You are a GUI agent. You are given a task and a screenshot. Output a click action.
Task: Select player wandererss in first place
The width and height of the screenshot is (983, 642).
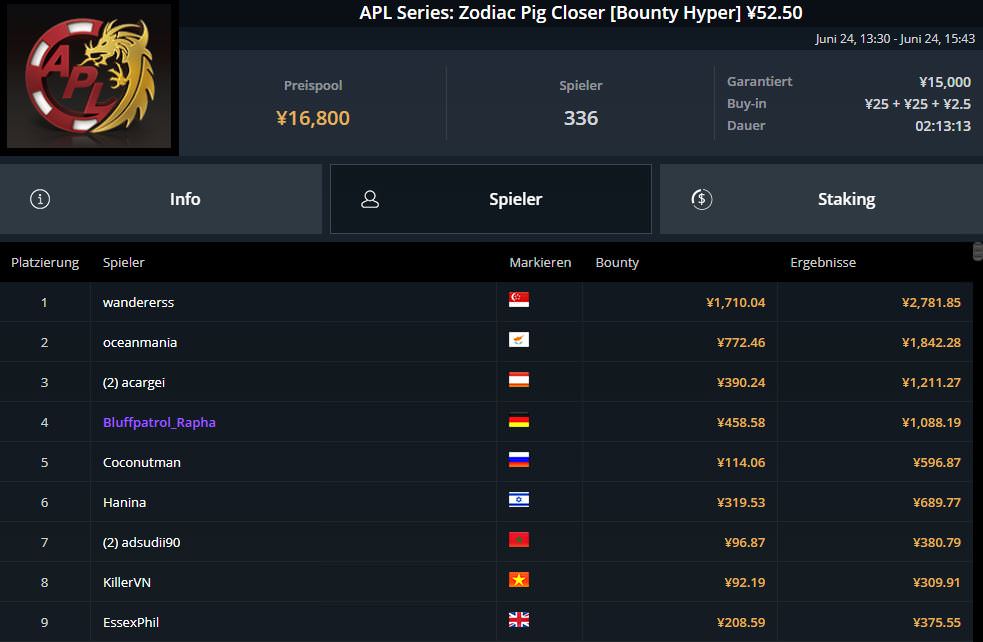click(x=138, y=302)
